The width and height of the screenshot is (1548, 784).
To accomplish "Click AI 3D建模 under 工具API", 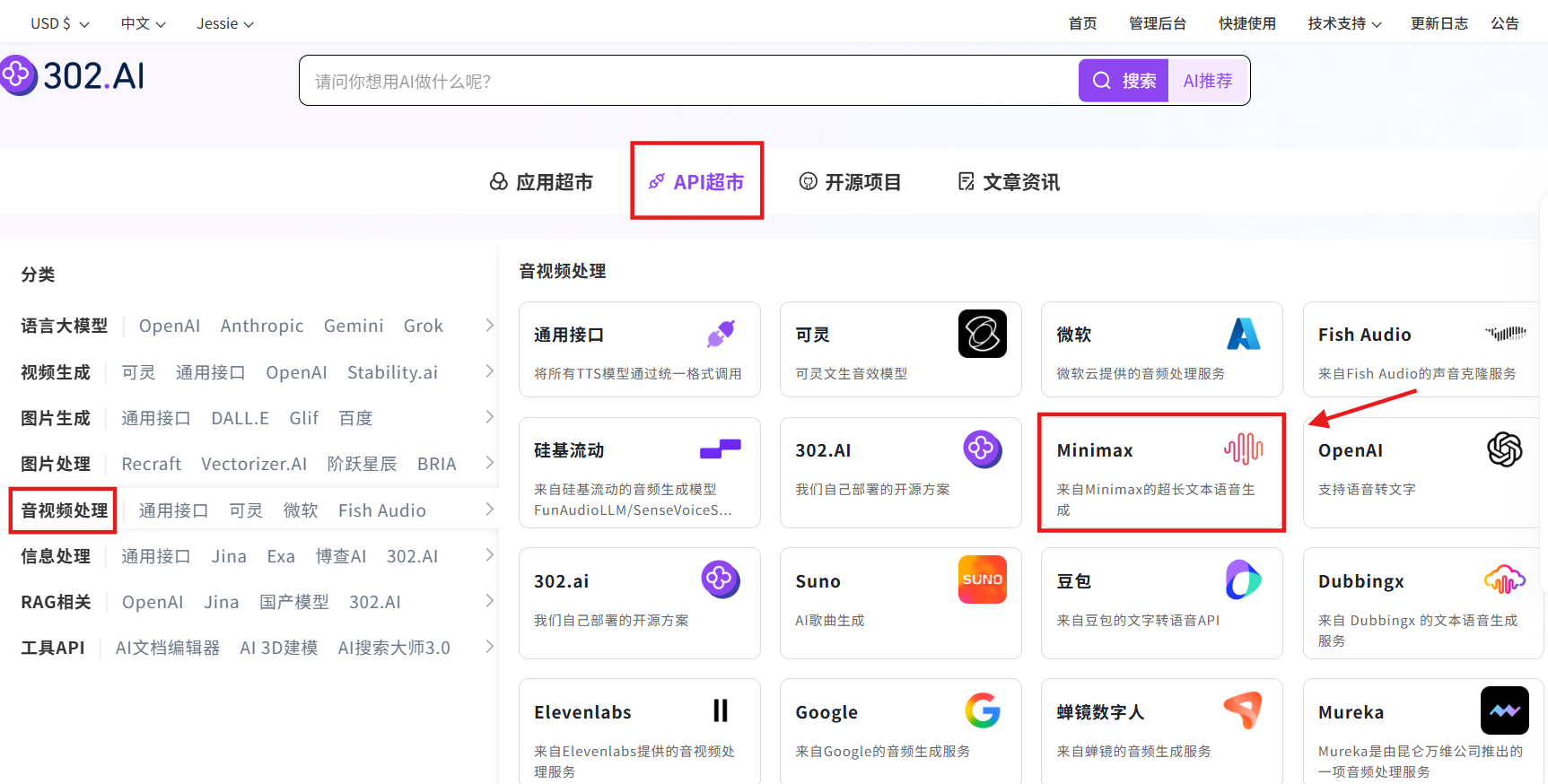I will pos(279,648).
